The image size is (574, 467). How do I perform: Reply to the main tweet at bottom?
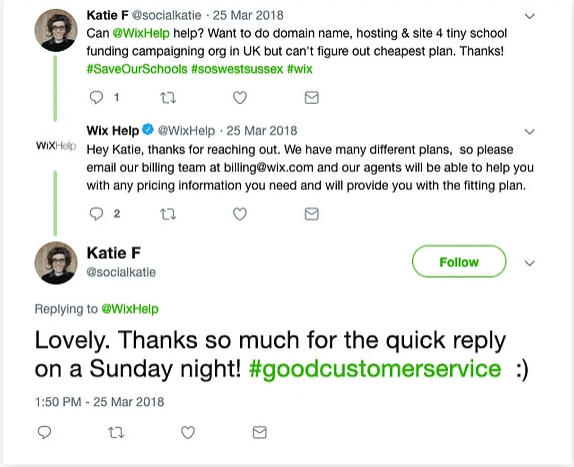tap(44, 432)
